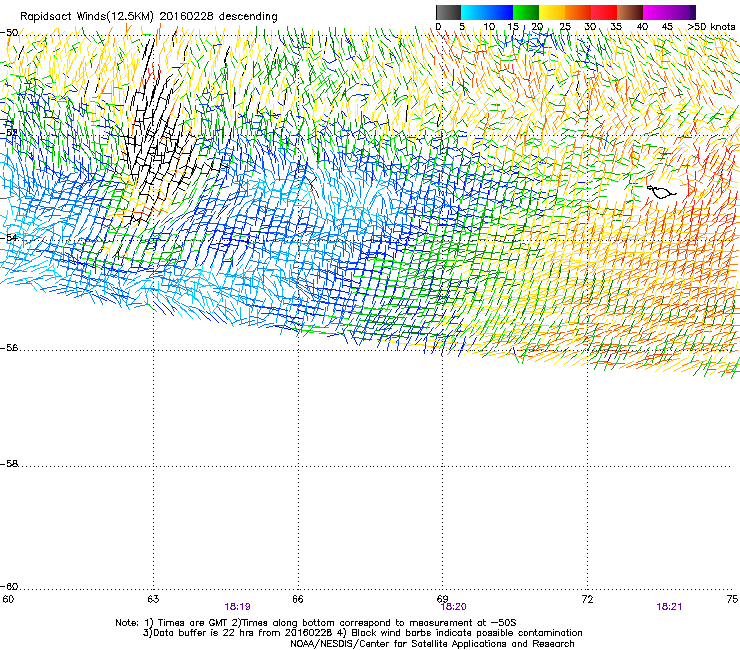Click the yellow 20-25 knots legend swatch
This screenshot has width=740, height=650.
[552, 12]
